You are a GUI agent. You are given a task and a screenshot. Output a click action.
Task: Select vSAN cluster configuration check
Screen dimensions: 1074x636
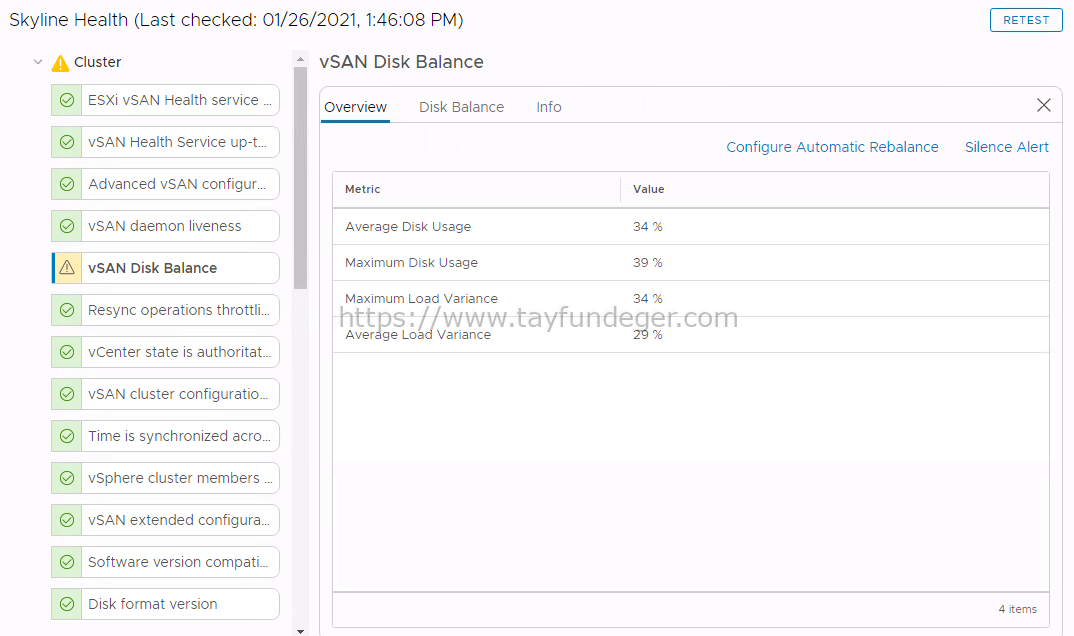(165, 394)
